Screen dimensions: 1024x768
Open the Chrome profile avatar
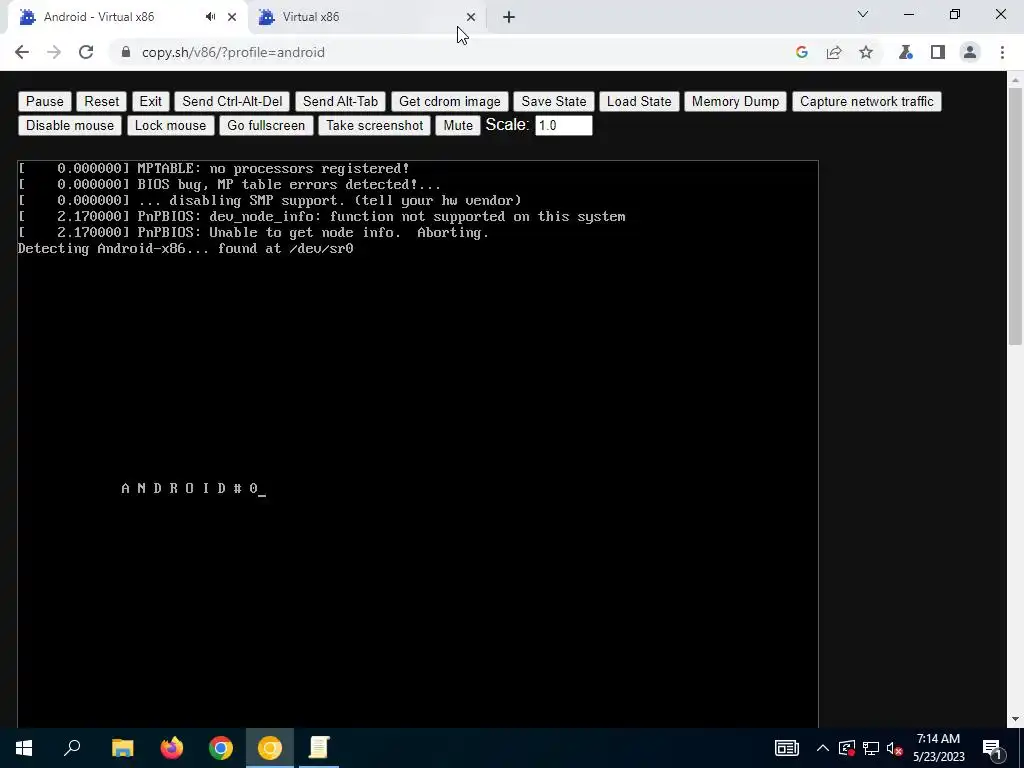(x=970, y=52)
